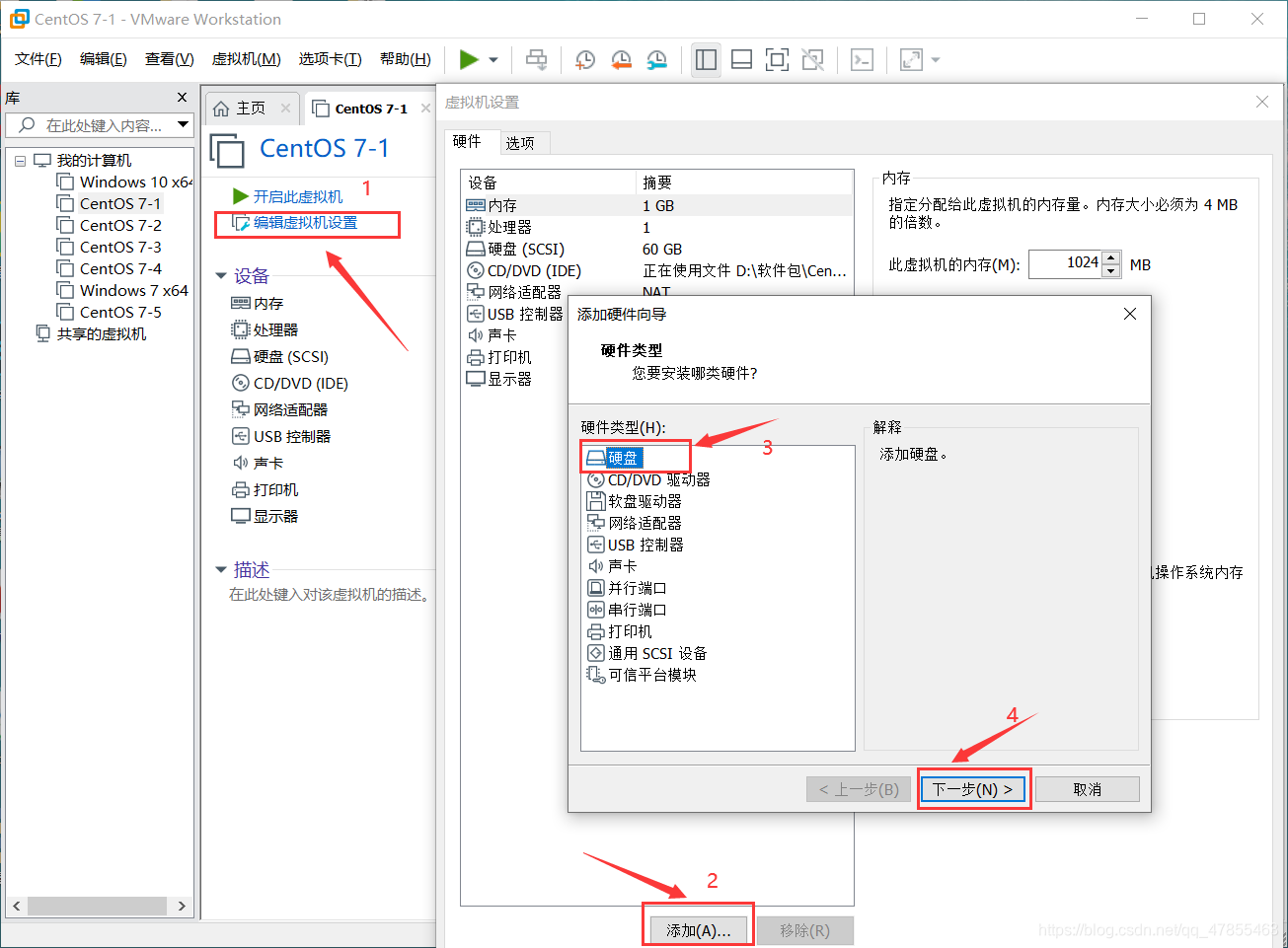Open the 帮助(H) menu

[406, 59]
